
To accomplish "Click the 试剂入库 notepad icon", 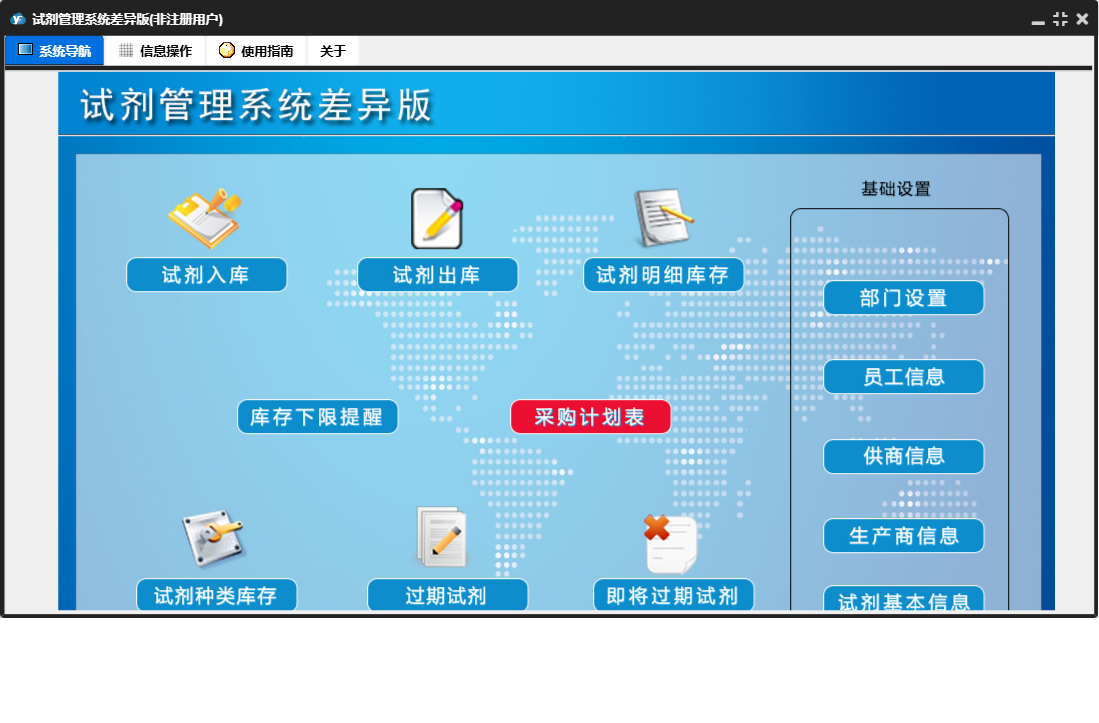I will (x=205, y=219).
